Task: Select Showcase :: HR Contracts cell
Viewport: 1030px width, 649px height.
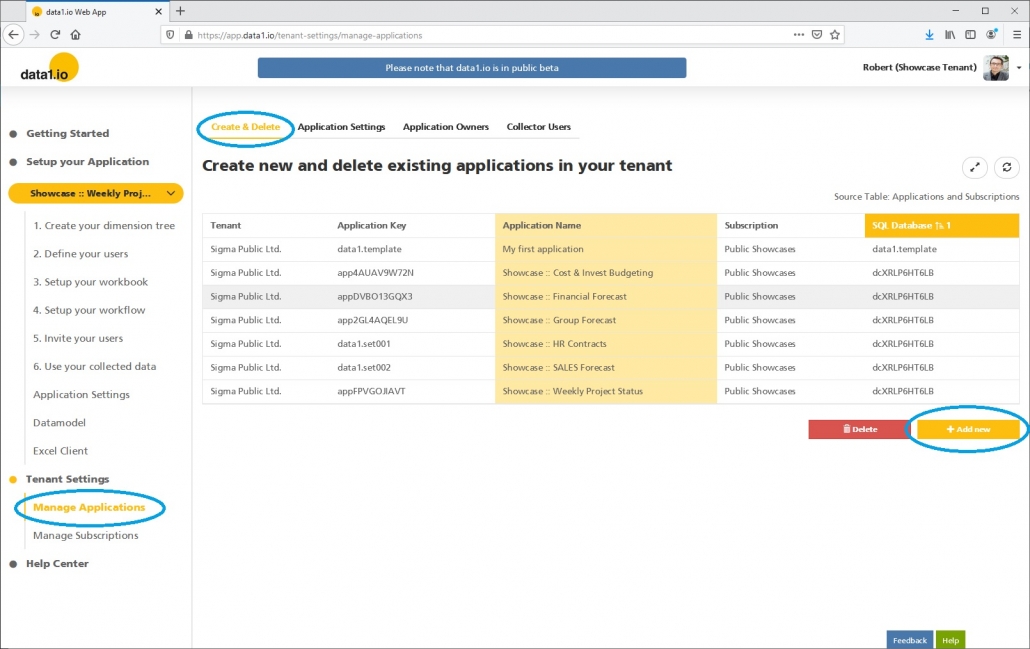Action: pos(606,344)
